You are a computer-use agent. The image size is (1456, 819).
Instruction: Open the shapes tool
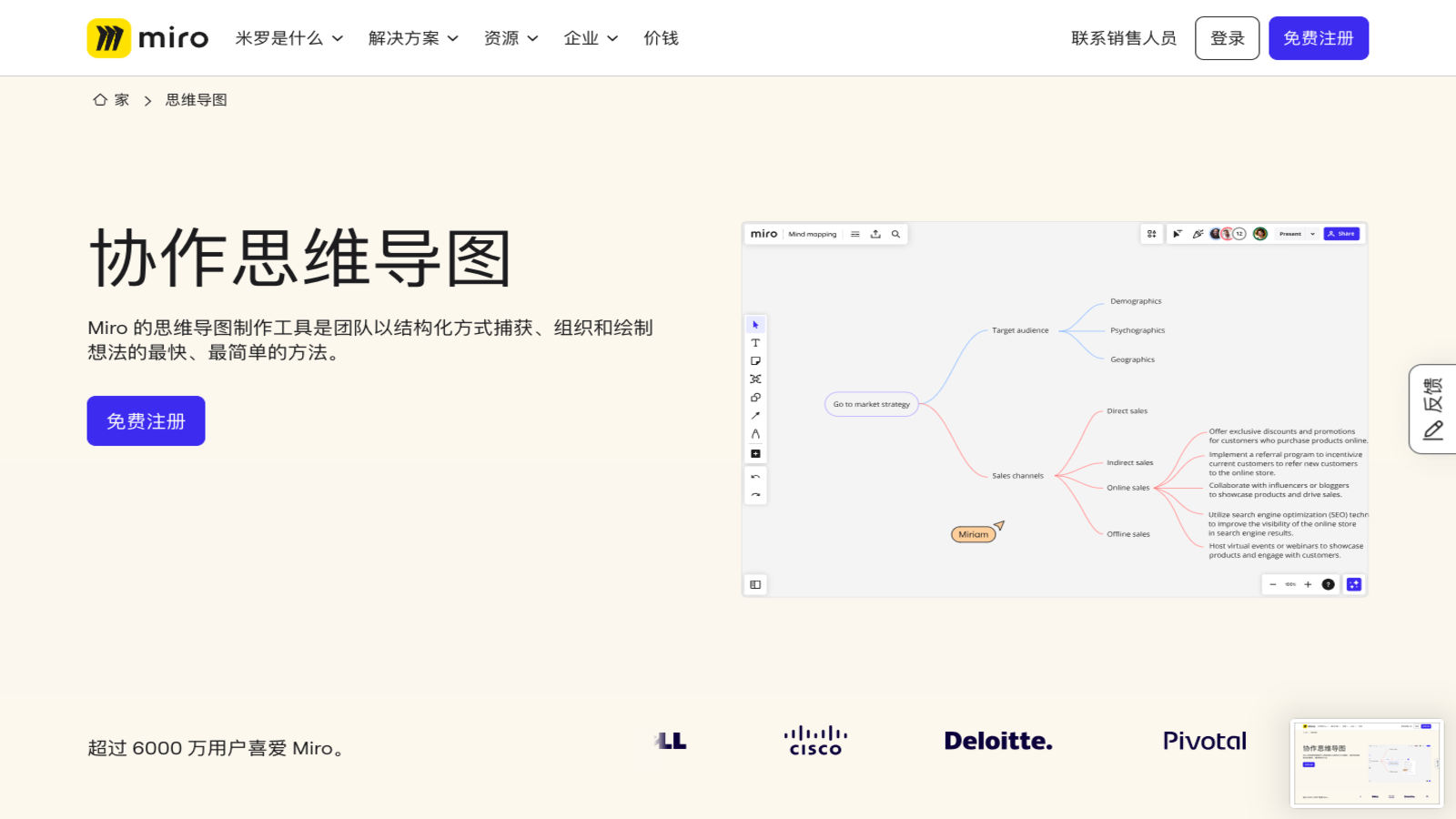click(x=755, y=397)
